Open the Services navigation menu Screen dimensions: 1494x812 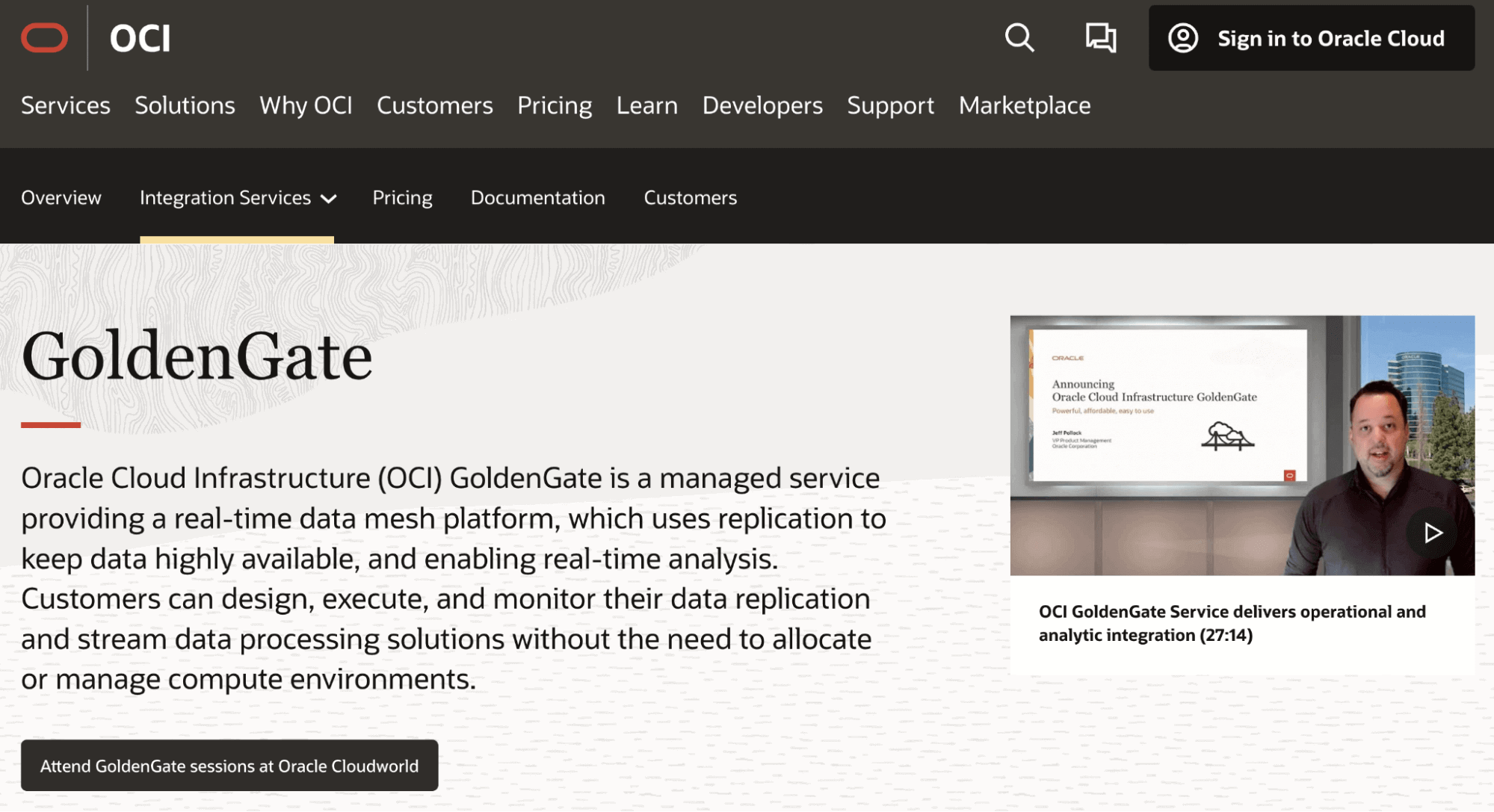coord(65,105)
